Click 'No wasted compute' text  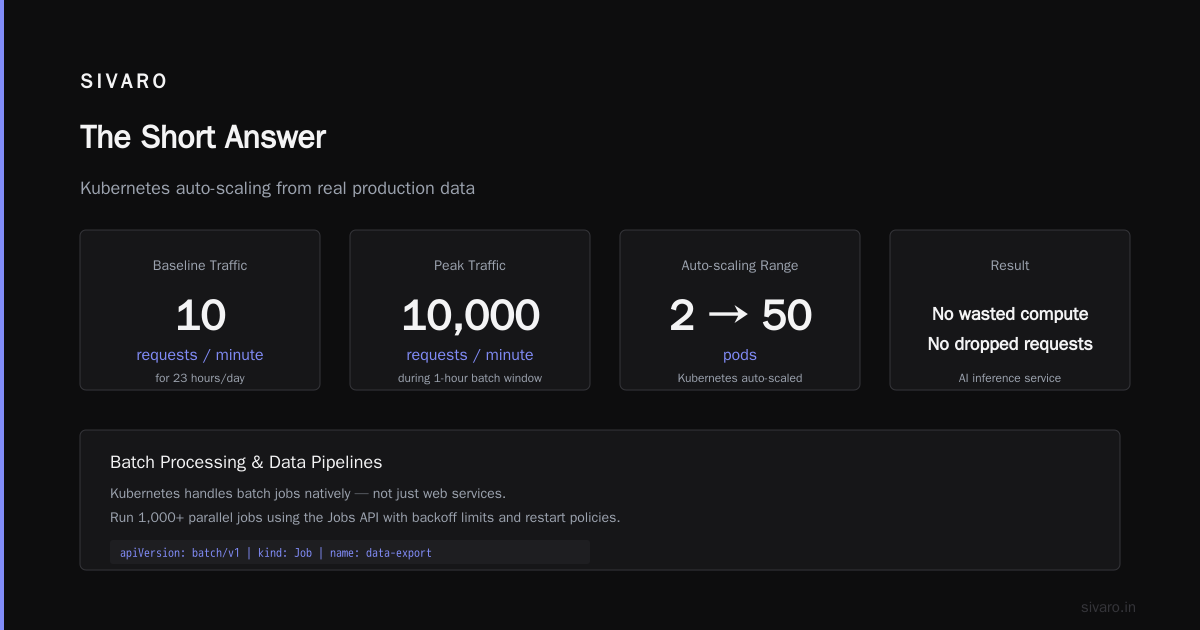(x=1010, y=314)
